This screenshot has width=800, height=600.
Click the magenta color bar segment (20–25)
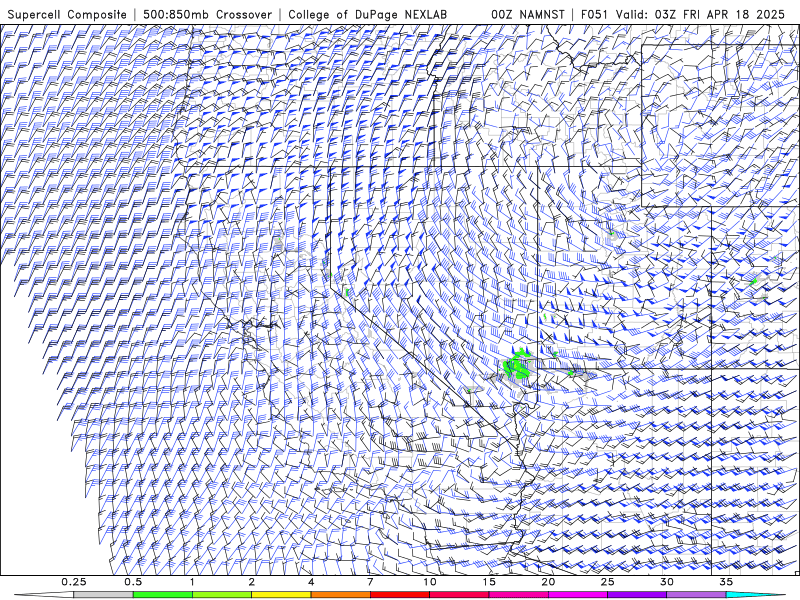click(x=578, y=595)
